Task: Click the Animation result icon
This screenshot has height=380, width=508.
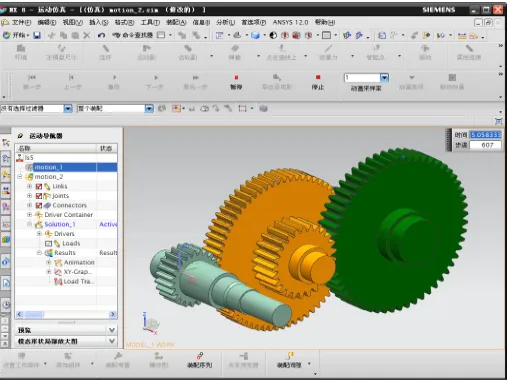Action: 58,263
